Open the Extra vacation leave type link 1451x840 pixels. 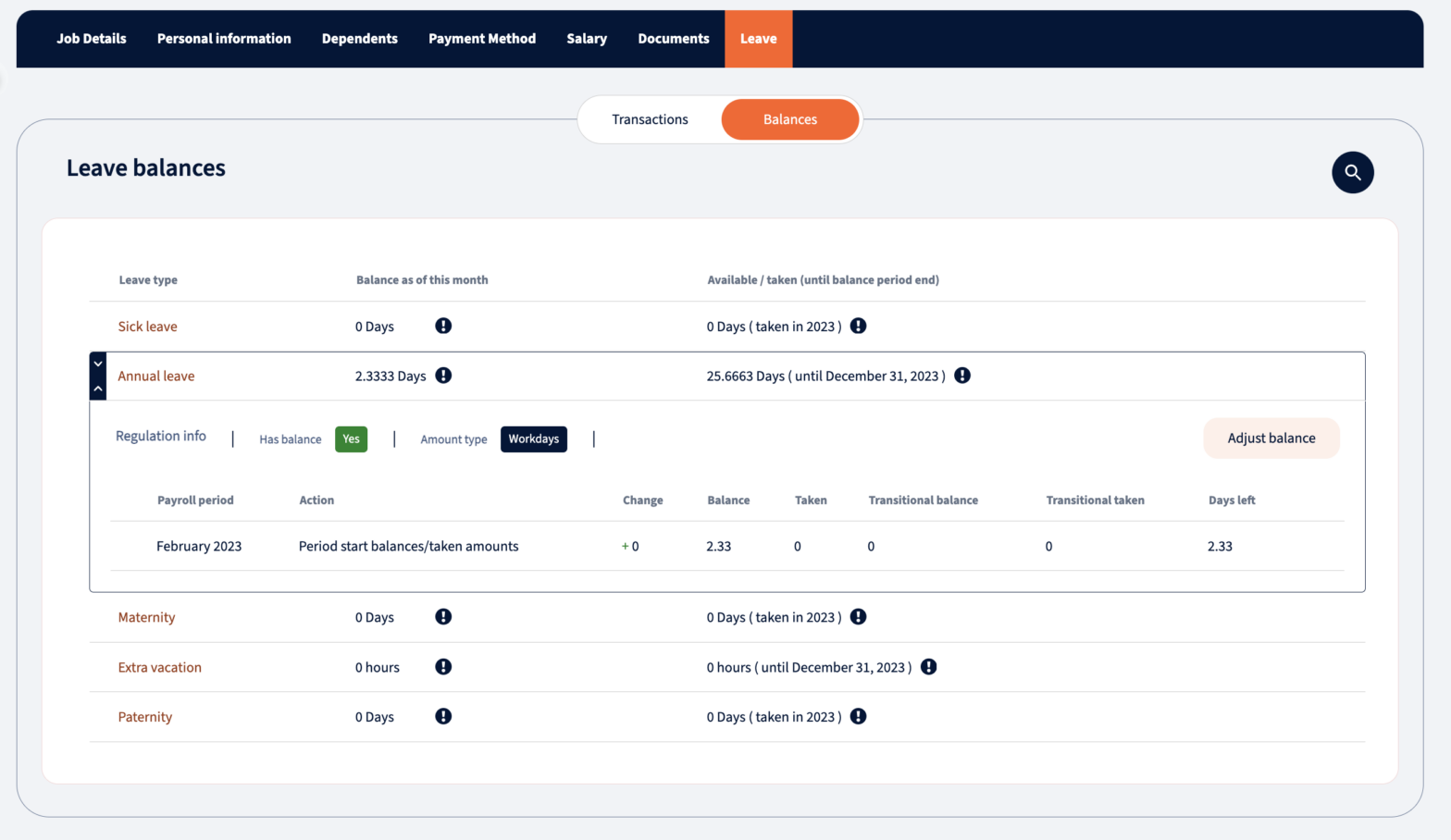pos(159,667)
